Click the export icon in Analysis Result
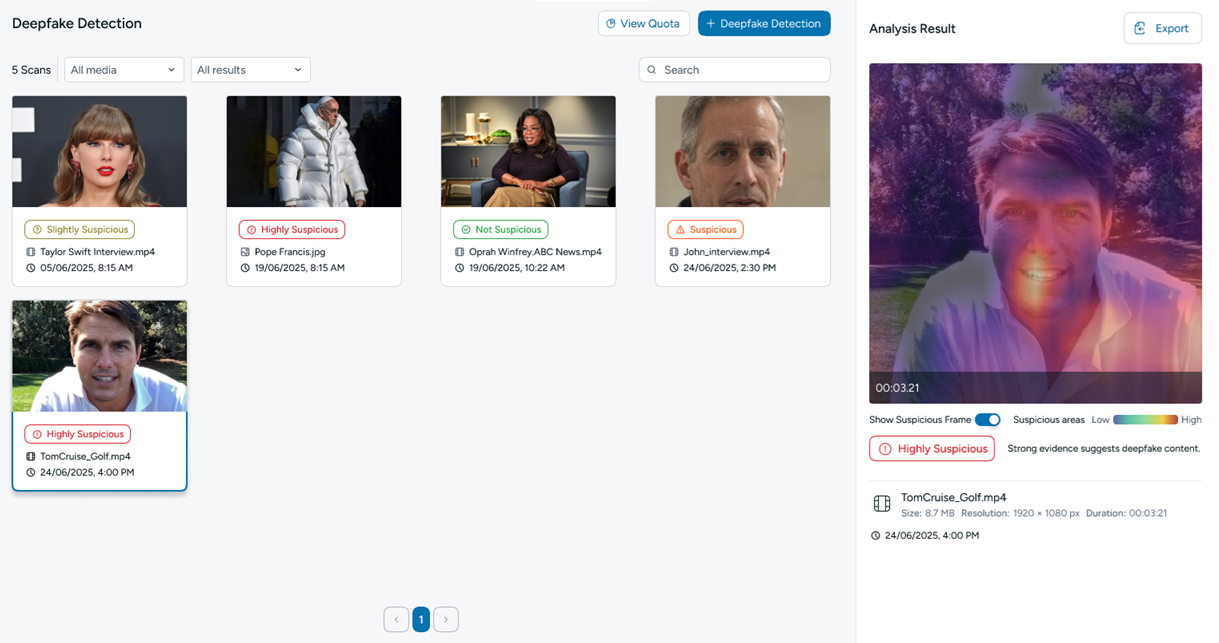 click(x=1140, y=28)
